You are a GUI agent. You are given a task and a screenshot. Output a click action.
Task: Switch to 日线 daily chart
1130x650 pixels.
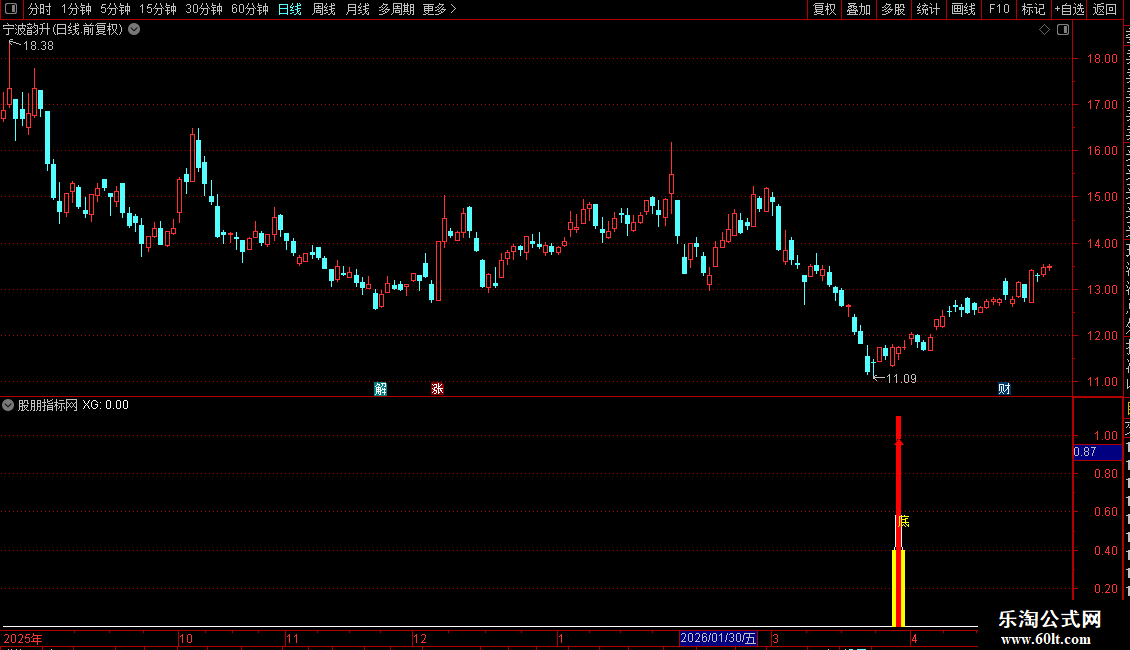pyautogui.click(x=290, y=9)
